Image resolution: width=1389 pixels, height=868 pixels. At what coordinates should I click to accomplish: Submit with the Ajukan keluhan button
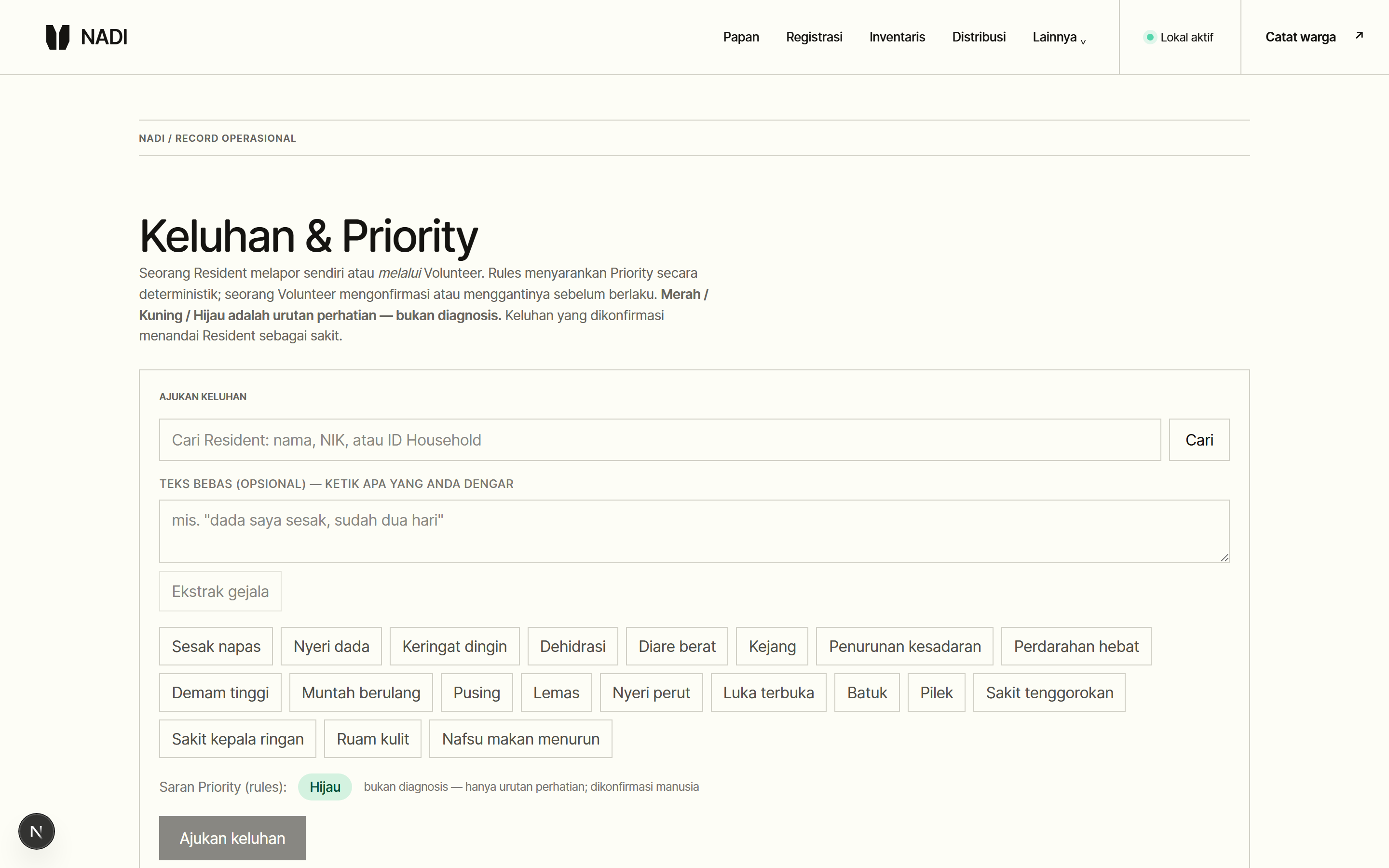click(232, 838)
